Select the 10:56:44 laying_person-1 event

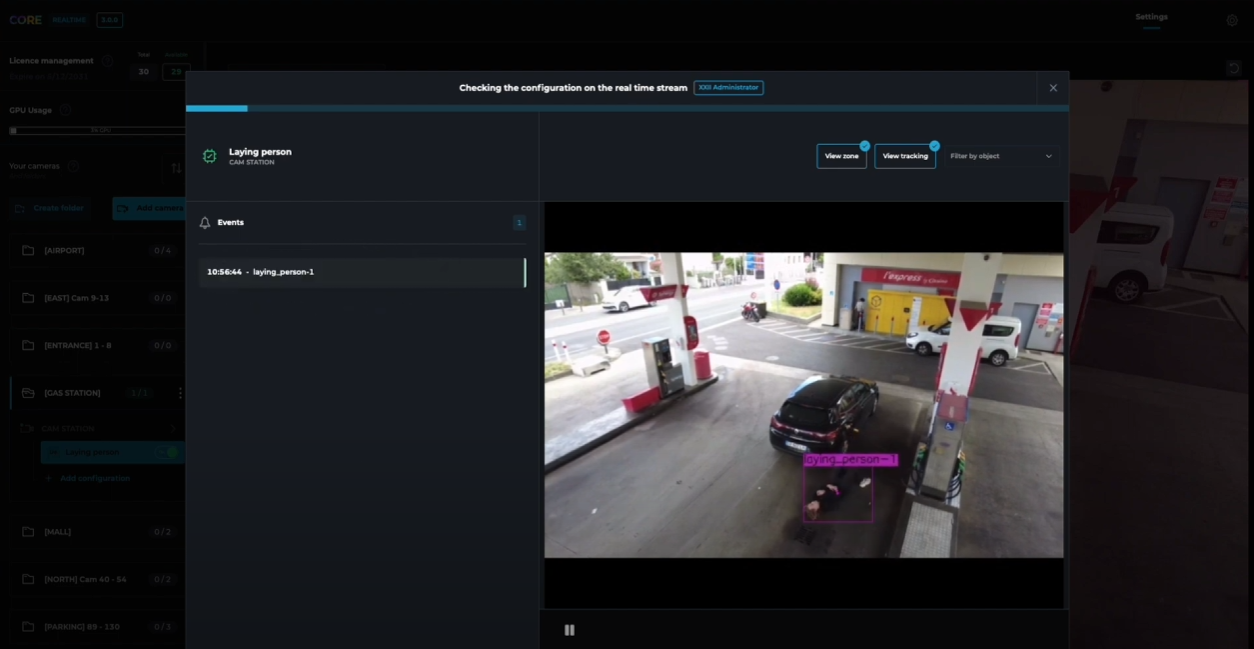tap(362, 272)
